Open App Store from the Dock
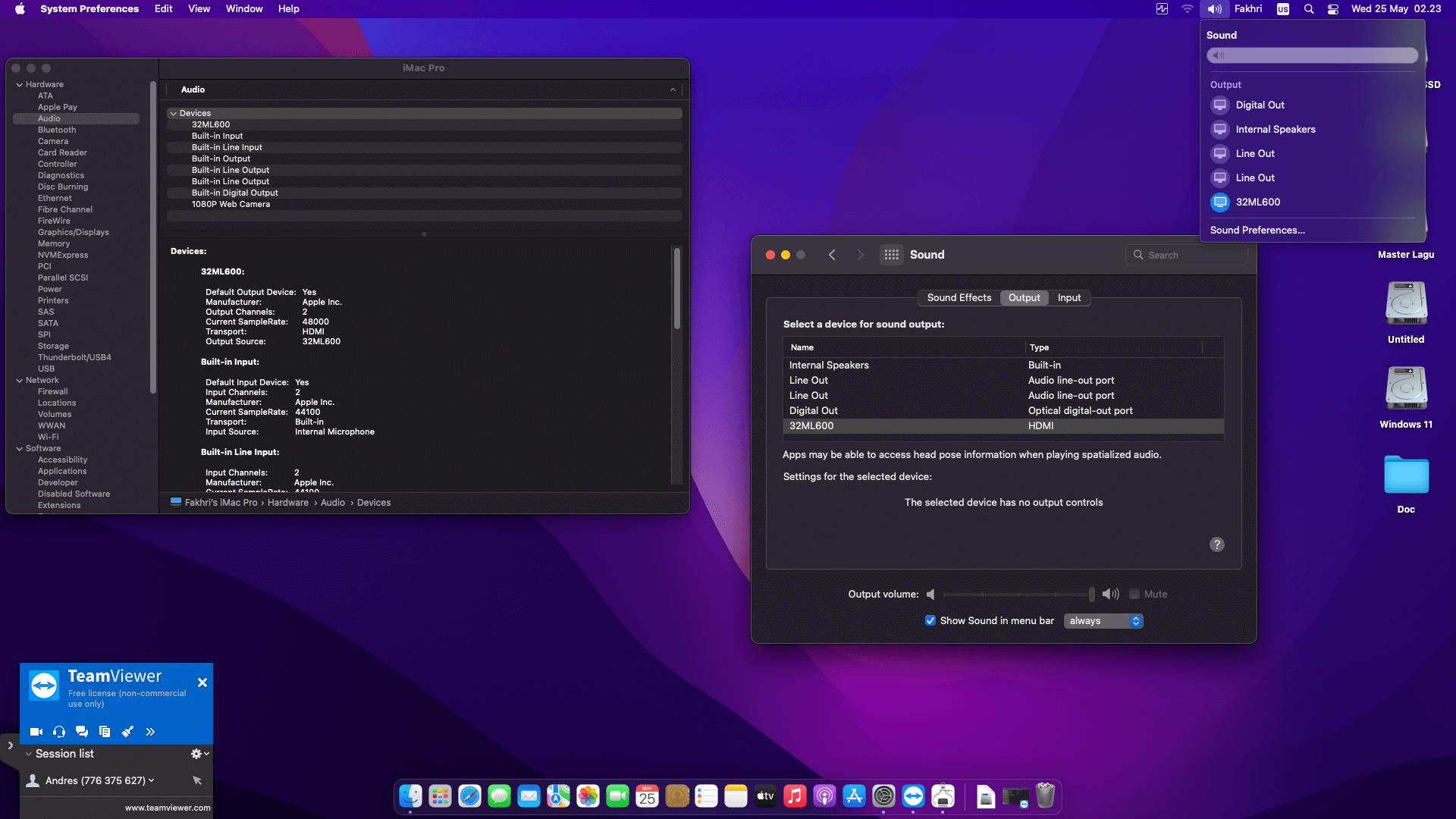Viewport: 1456px width, 819px height. [x=854, y=796]
